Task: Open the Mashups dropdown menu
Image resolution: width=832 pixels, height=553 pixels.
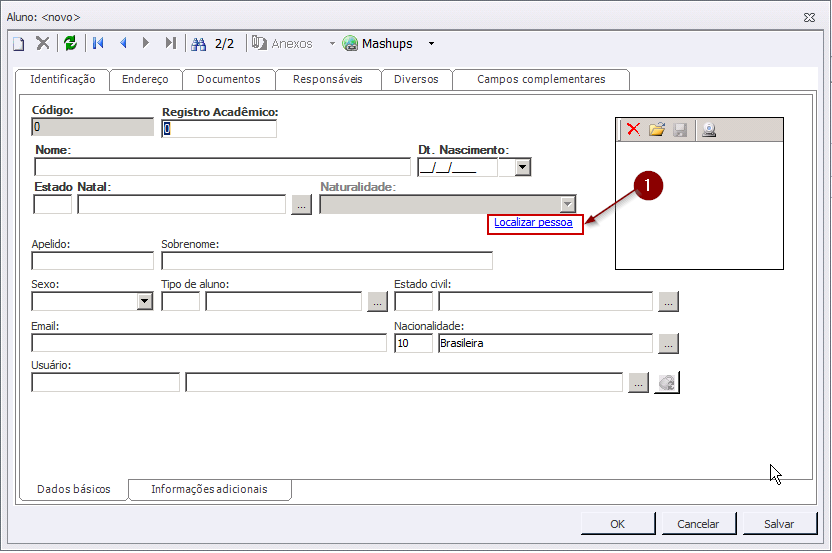Action: tap(431, 44)
